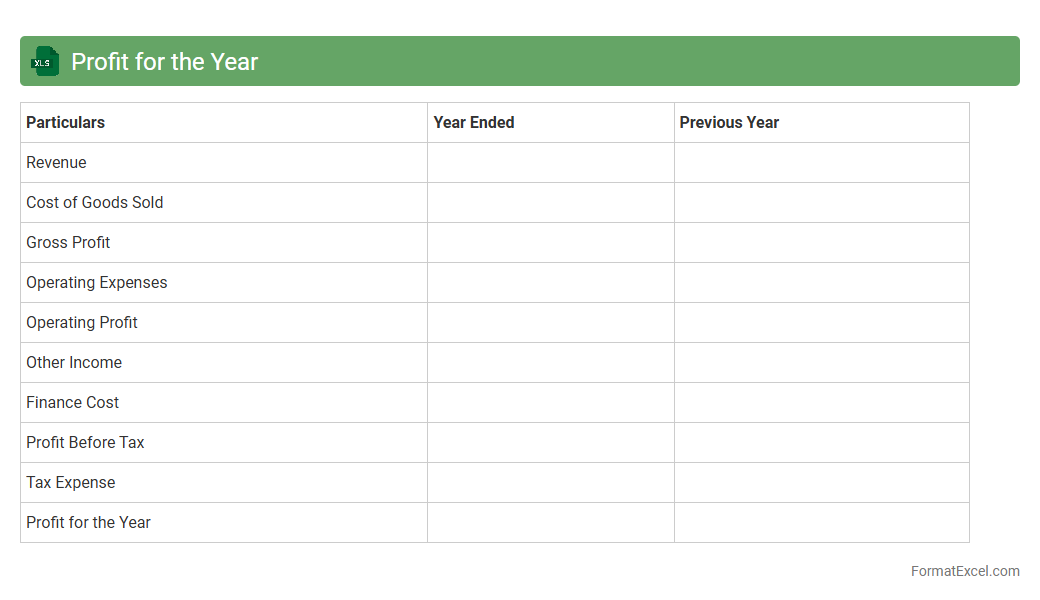This screenshot has height=600, width=1040.
Task: Click the Previous Year cell for Other Income
Action: click(821, 362)
